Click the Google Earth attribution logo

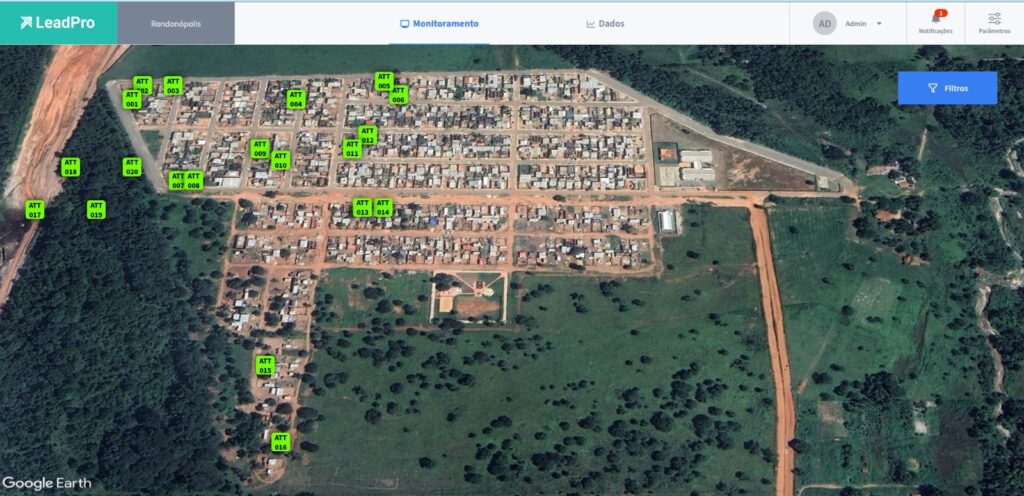click(x=47, y=483)
